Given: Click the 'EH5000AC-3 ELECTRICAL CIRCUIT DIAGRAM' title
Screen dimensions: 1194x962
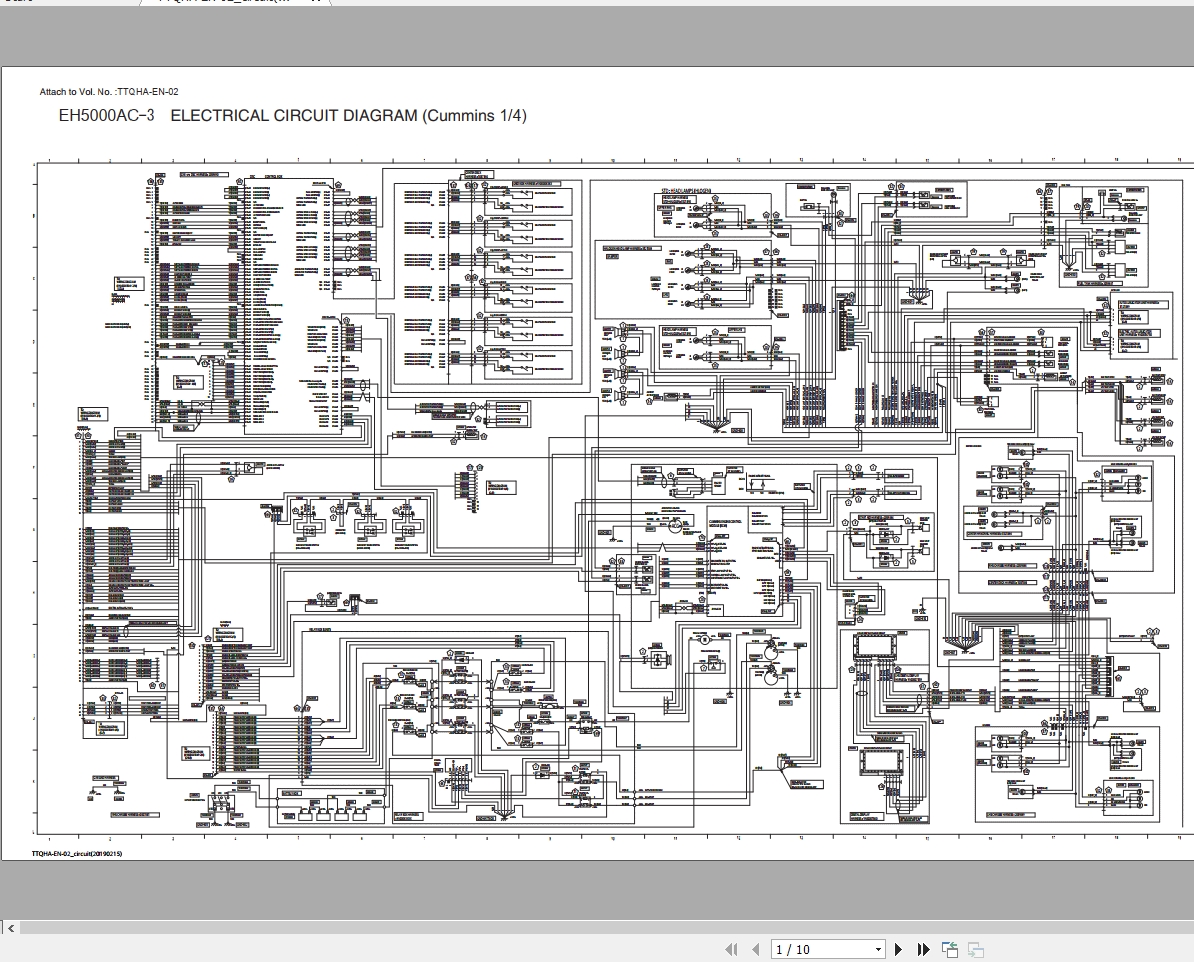Looking at the screenshot, I should click(292, 116).
